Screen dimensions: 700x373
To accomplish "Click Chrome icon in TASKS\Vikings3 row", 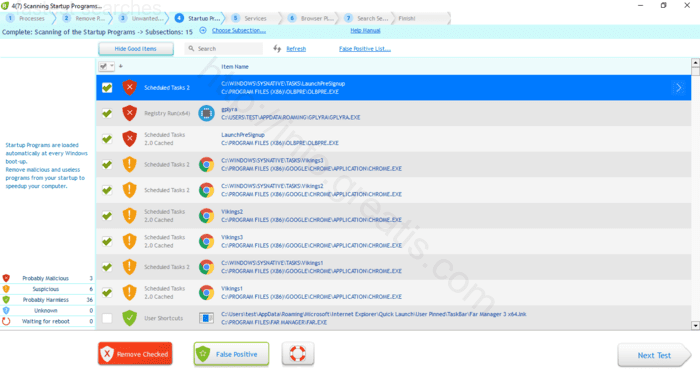I will (x=206, y=165).
